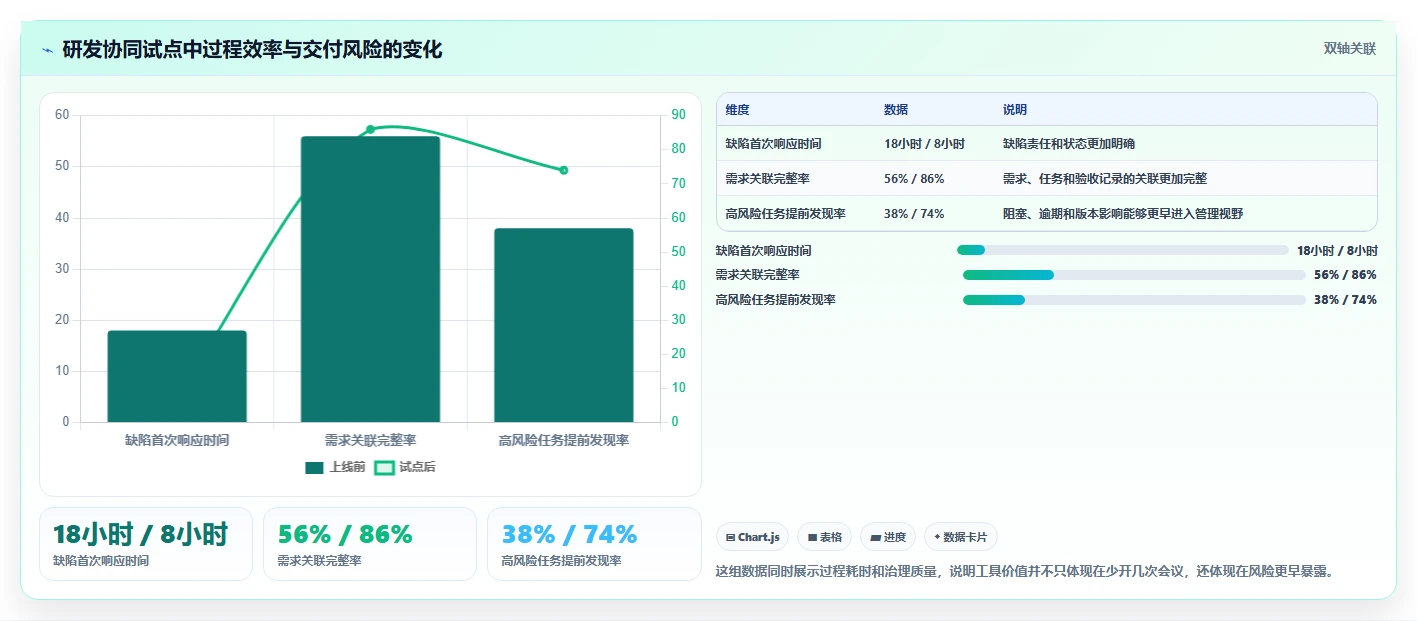
Task: Click the right axis value 90
Action: coord(678,115)
